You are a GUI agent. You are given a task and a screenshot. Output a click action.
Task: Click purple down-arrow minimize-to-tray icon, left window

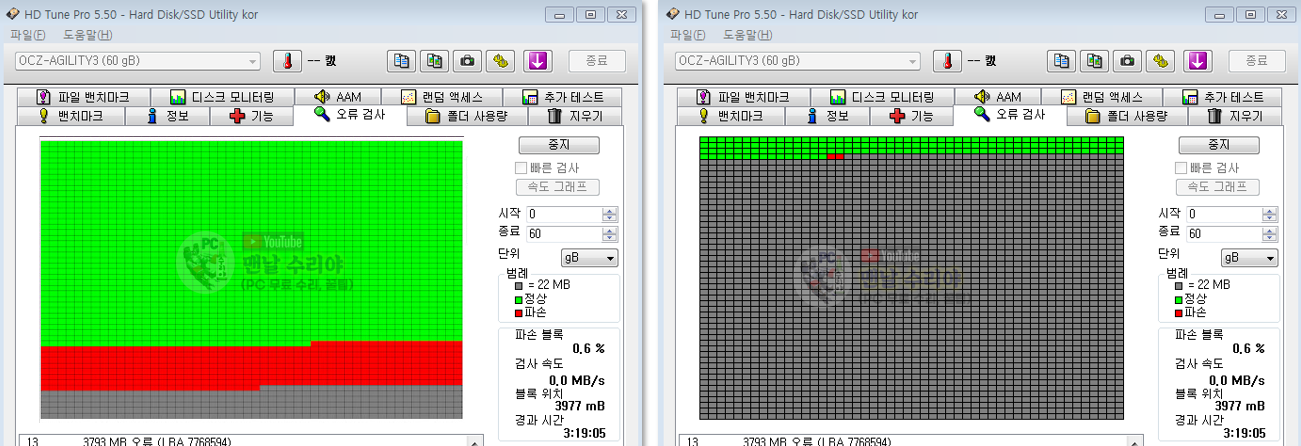538,61
